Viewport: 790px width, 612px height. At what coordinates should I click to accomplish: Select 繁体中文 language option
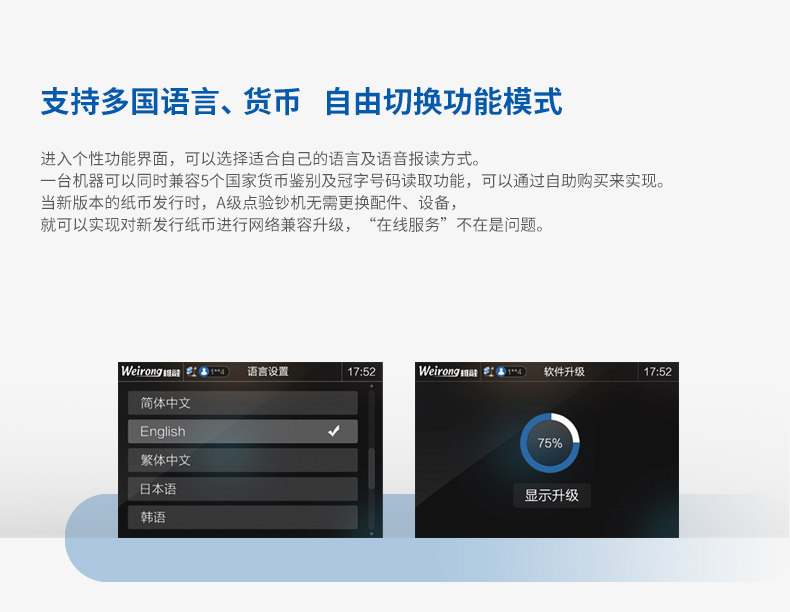point(243,460)
